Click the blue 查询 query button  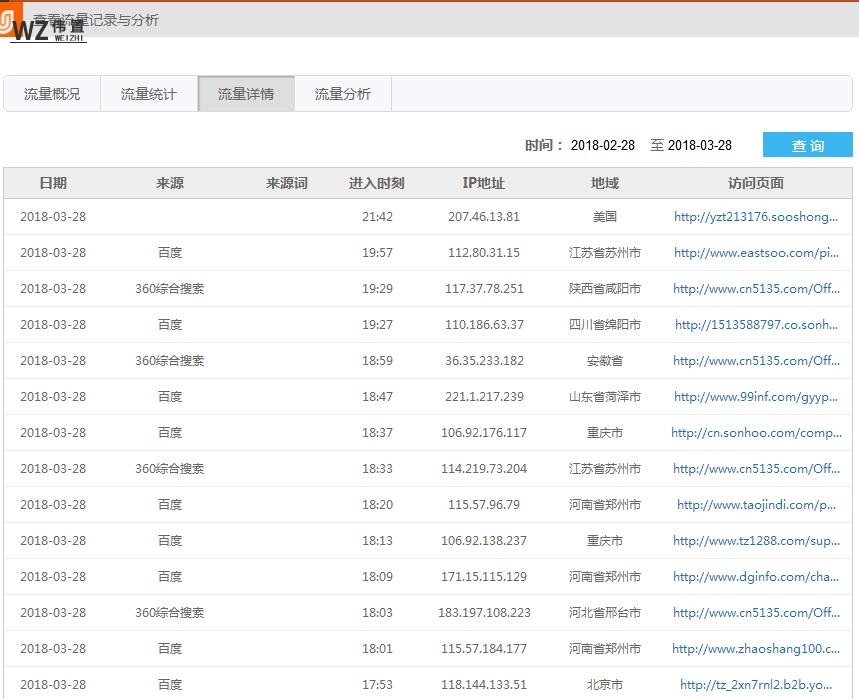[x=807, y=144]
